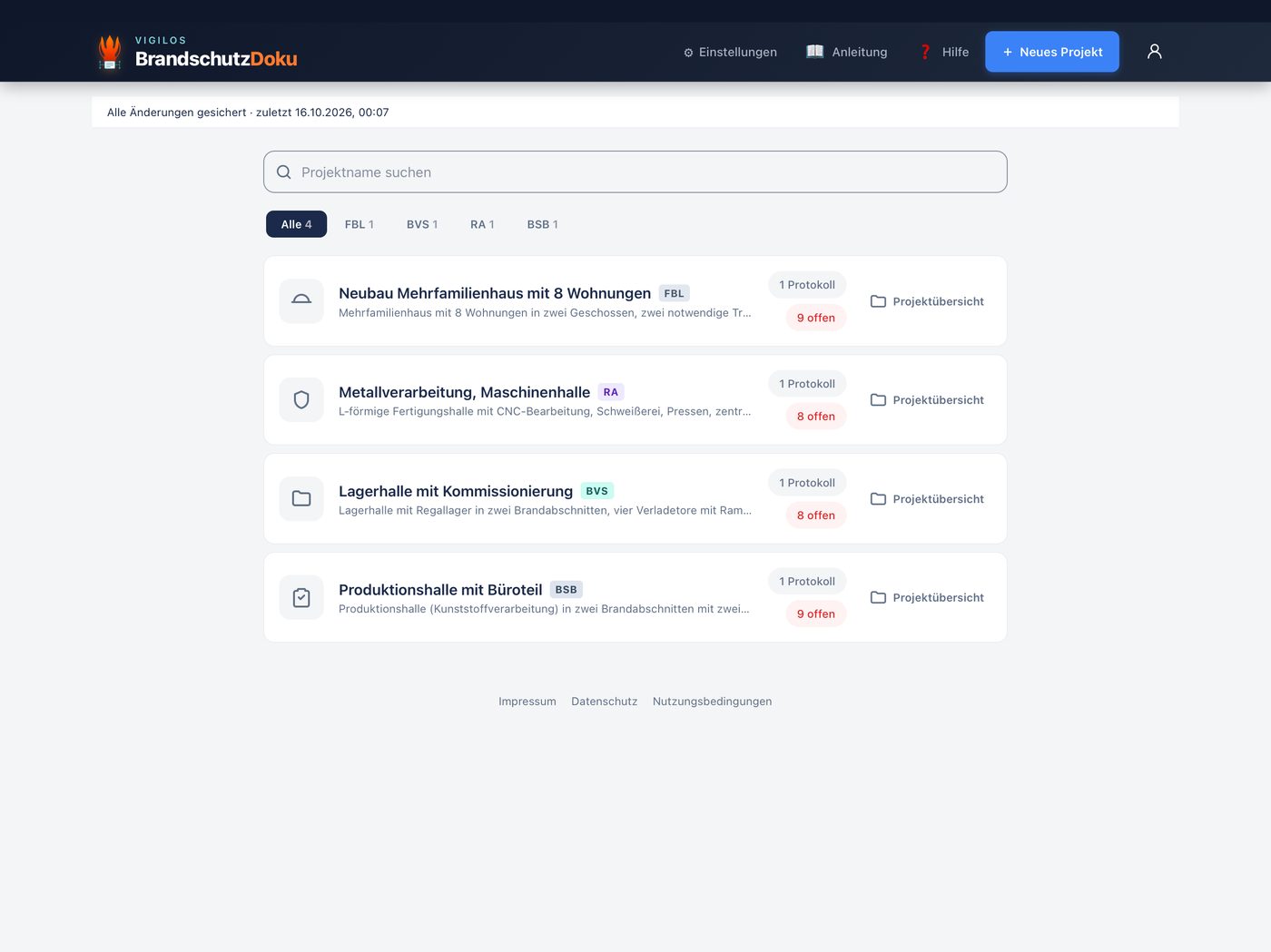This screenshot has width=1271, height=952.
Task: Click the 9 offen badge of Neubau Mehrfamilienhaus
Action: [816, 318]
